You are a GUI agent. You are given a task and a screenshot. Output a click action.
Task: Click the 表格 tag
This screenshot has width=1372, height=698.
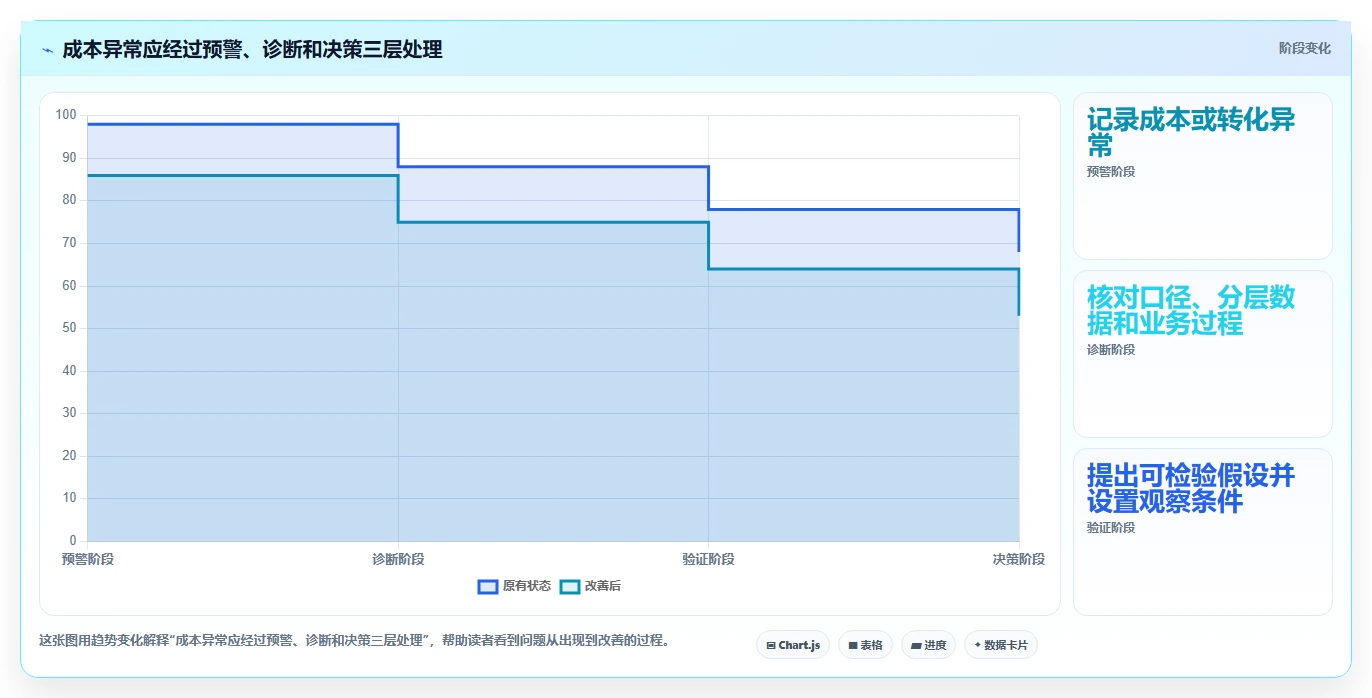pyautogui.click(x=865, y=645)
